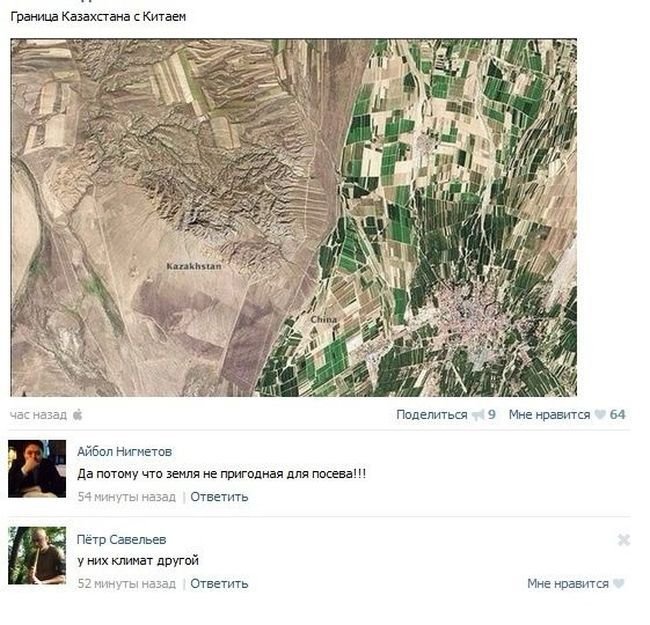This screenshot has width=650, height=625.
Task: Delete Пётр Савельев's comment with the X icon
Action: [624, 540]
